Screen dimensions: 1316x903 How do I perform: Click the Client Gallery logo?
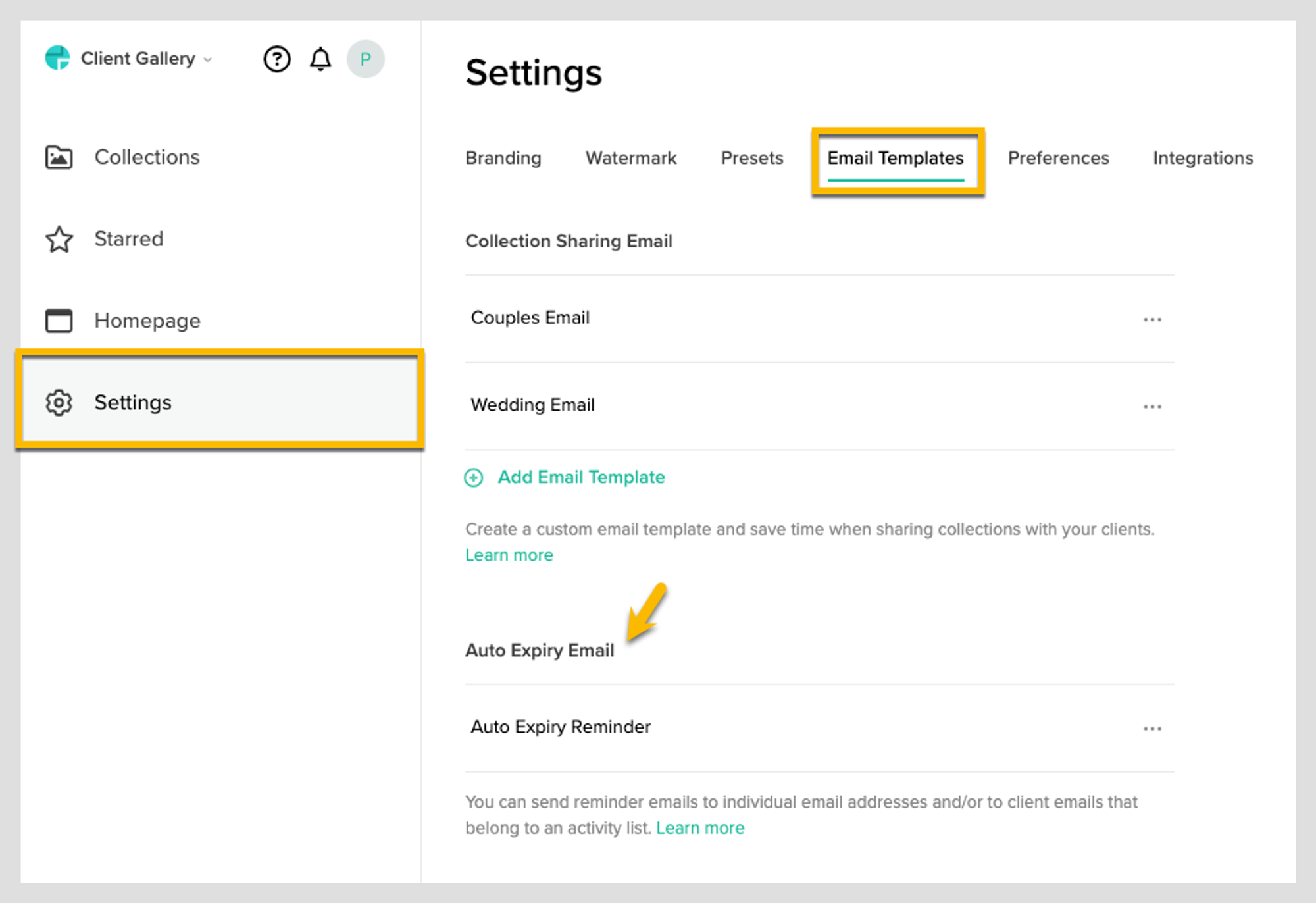(59, 58)
